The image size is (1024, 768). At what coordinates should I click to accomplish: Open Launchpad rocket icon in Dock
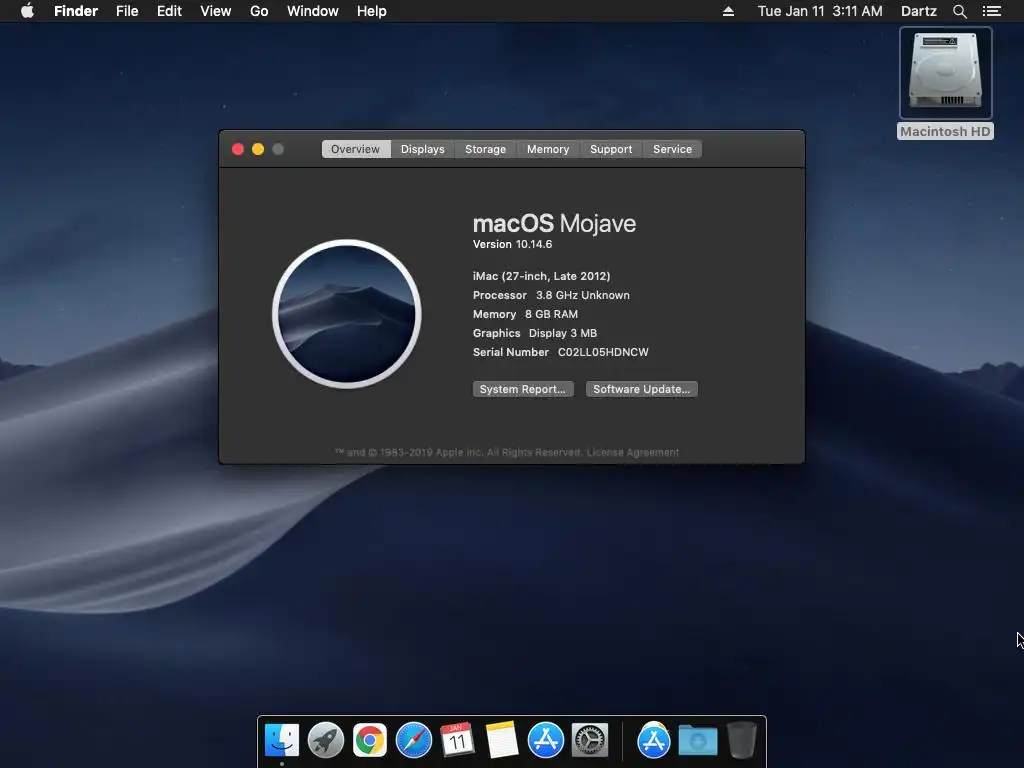click(326, 741)
